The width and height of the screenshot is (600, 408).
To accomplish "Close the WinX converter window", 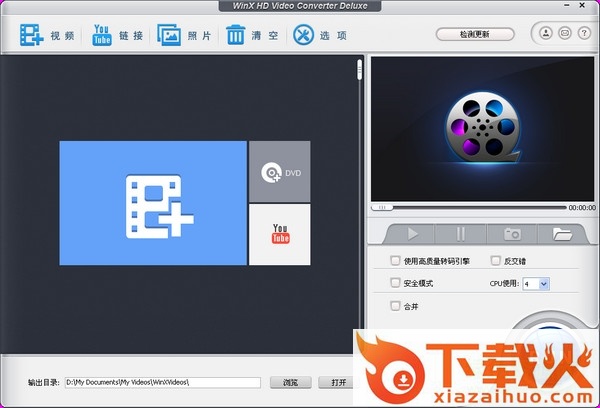I will pyautogui.click(x=582, y=5).
